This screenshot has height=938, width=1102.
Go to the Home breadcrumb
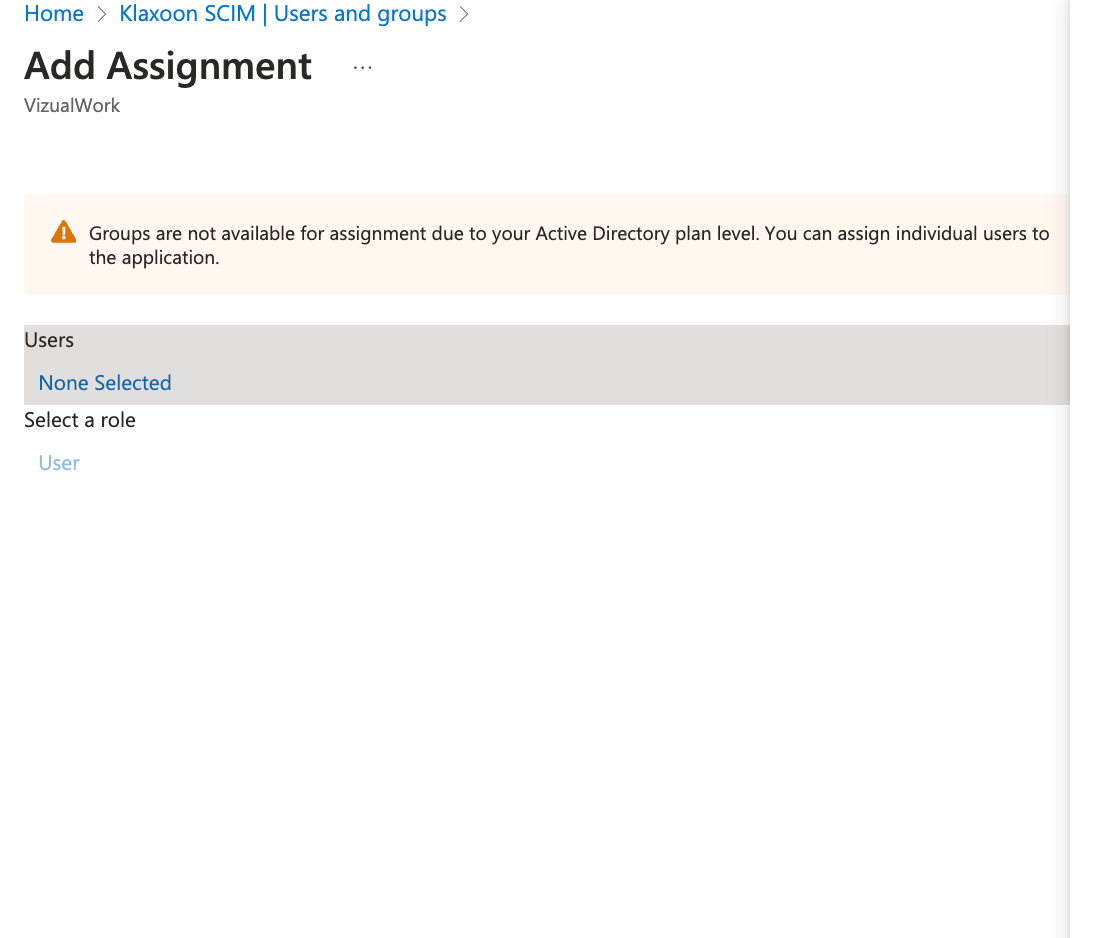pyautogui.click(x=54, y=14)
